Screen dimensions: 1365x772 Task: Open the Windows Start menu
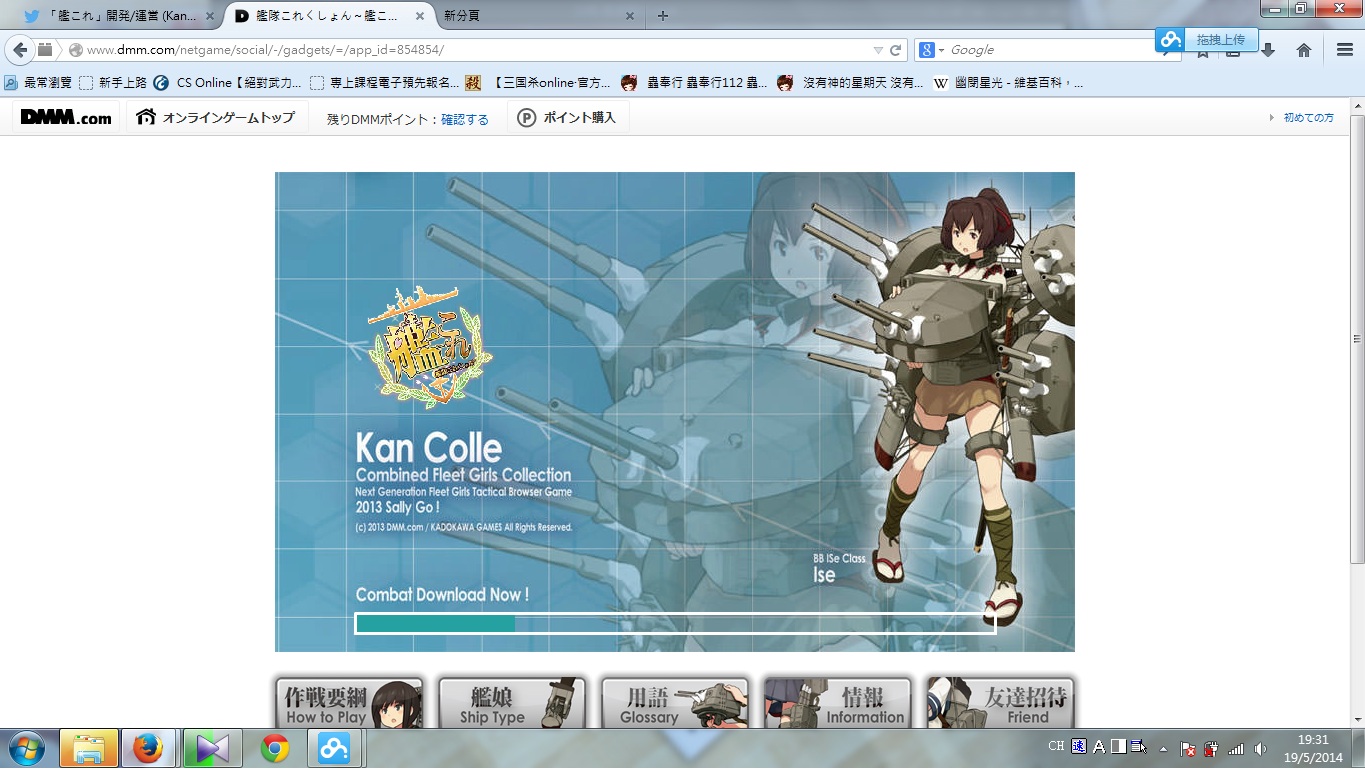25,749
